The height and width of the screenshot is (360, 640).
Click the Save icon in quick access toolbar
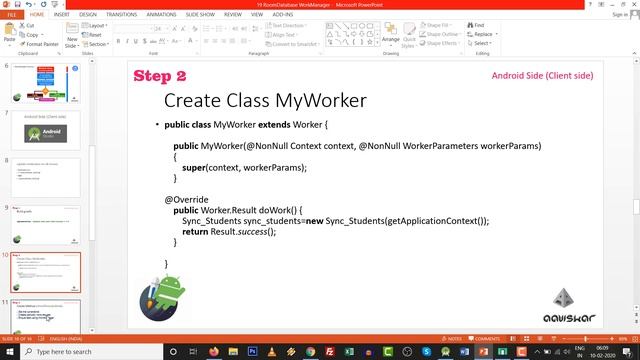point(18,4)
